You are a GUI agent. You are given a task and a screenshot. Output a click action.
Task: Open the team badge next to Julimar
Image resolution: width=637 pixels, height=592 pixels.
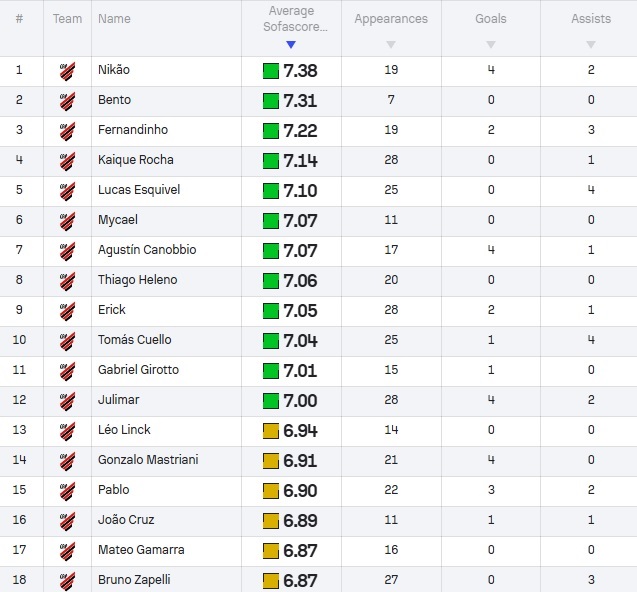click(x=67, y=401)
